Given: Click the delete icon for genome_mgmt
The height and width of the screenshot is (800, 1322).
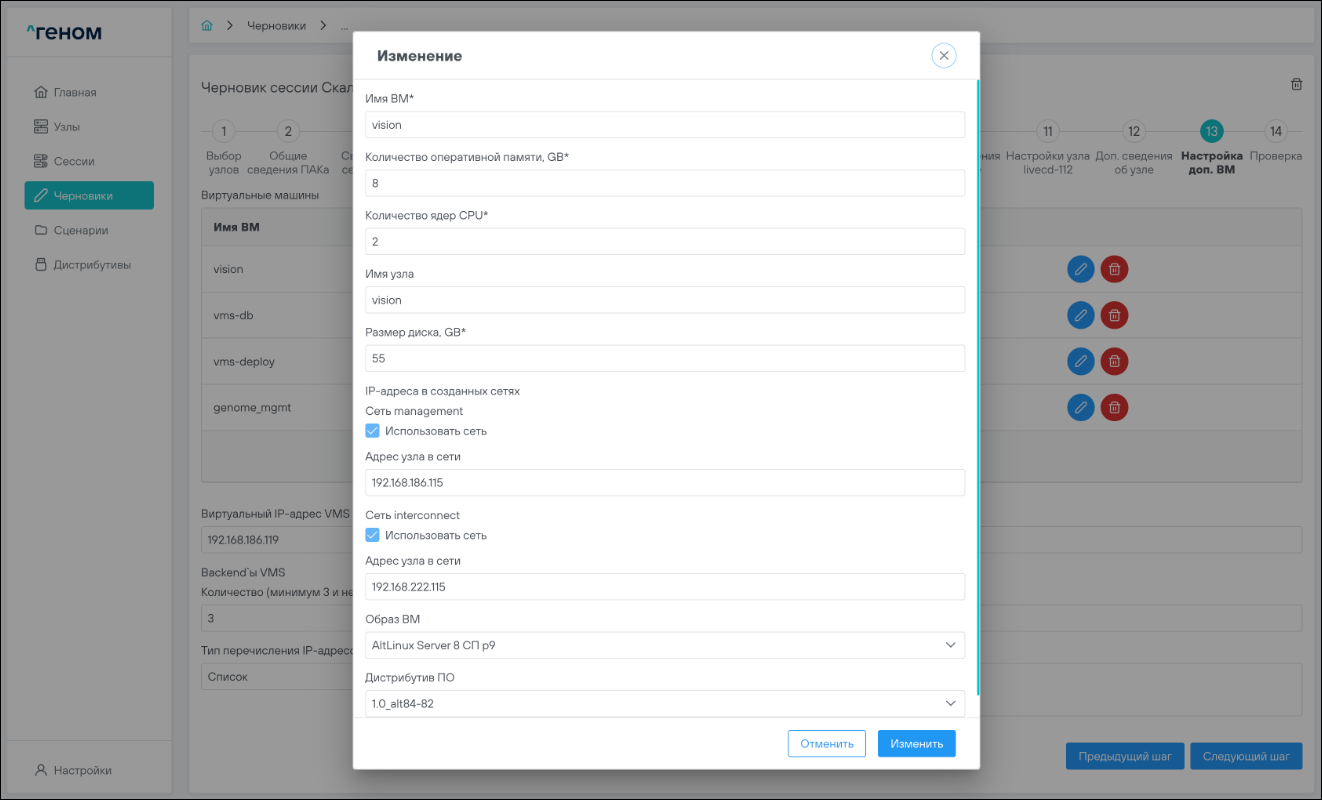Looking at the screenshot, I should click(x=1114, y=407).
